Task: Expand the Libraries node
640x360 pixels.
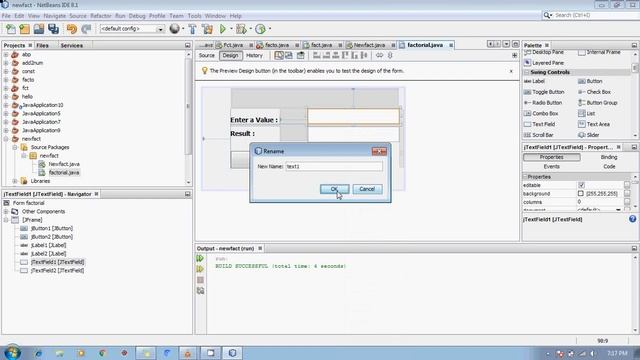Action: (15, 181)
